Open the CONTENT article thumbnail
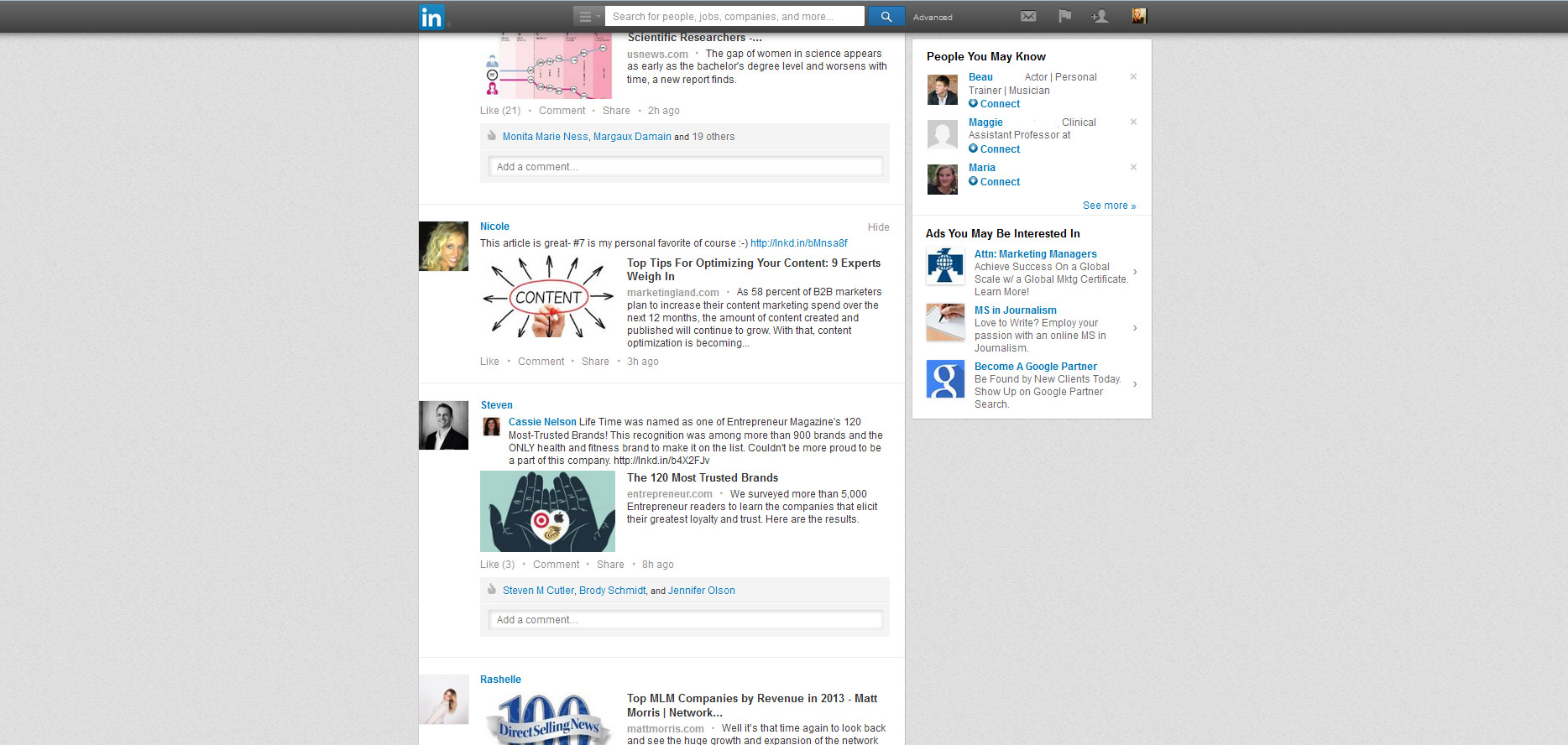The image size is (1568, 745). coord(547,297)
